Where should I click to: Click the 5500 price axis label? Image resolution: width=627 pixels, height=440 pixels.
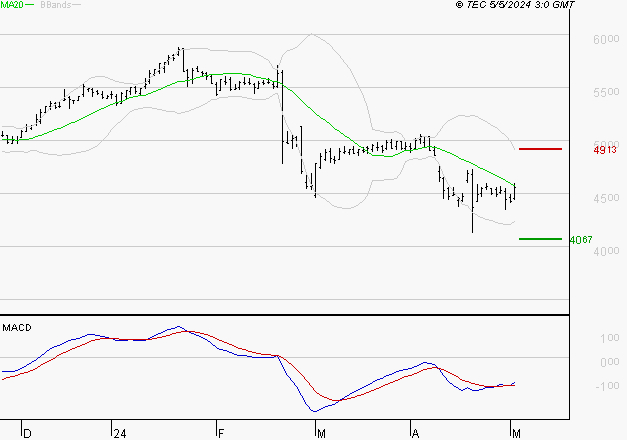[606, 92]
